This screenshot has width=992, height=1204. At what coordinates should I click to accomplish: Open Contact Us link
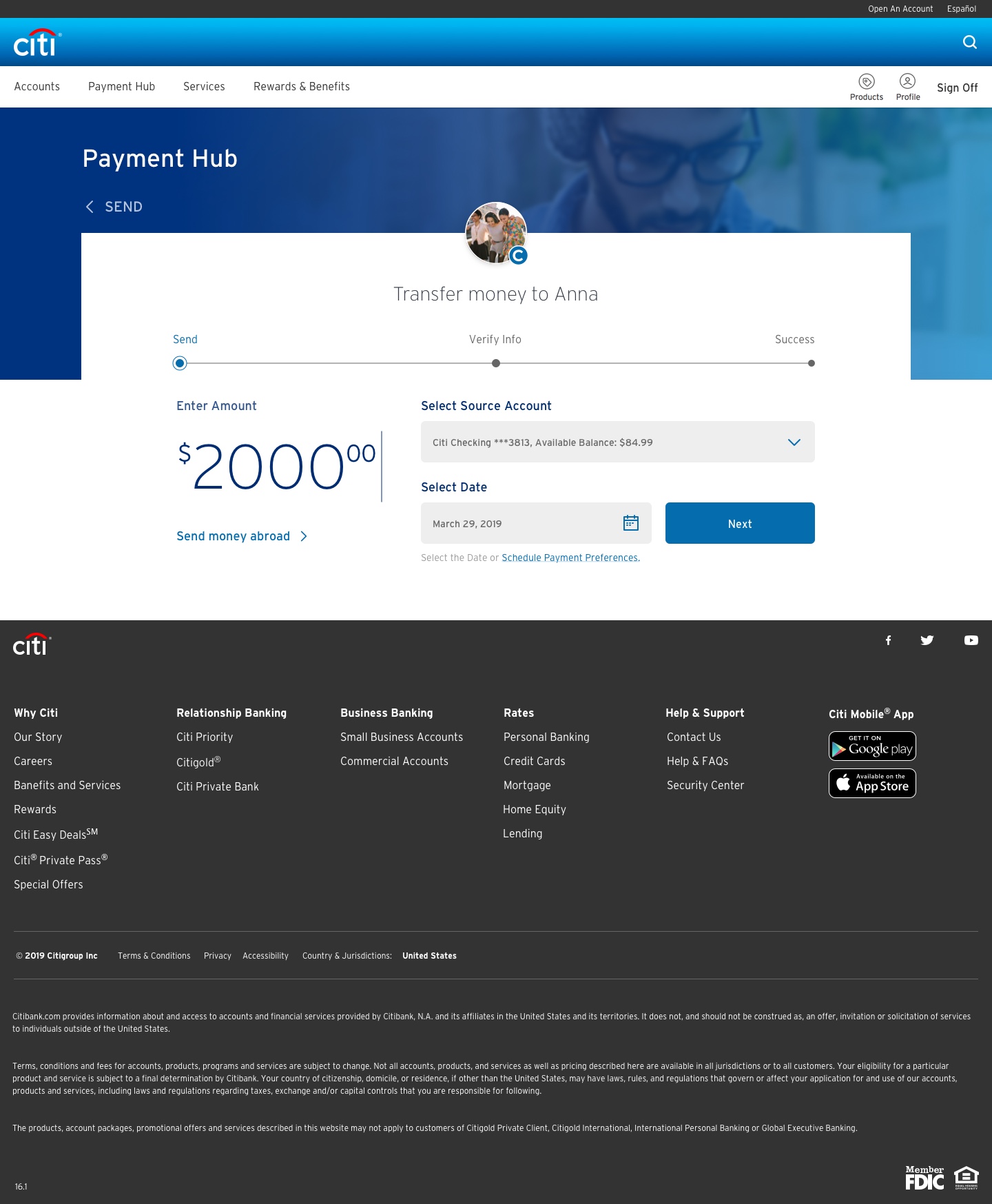pyautogui.click(x=694, y=737)
